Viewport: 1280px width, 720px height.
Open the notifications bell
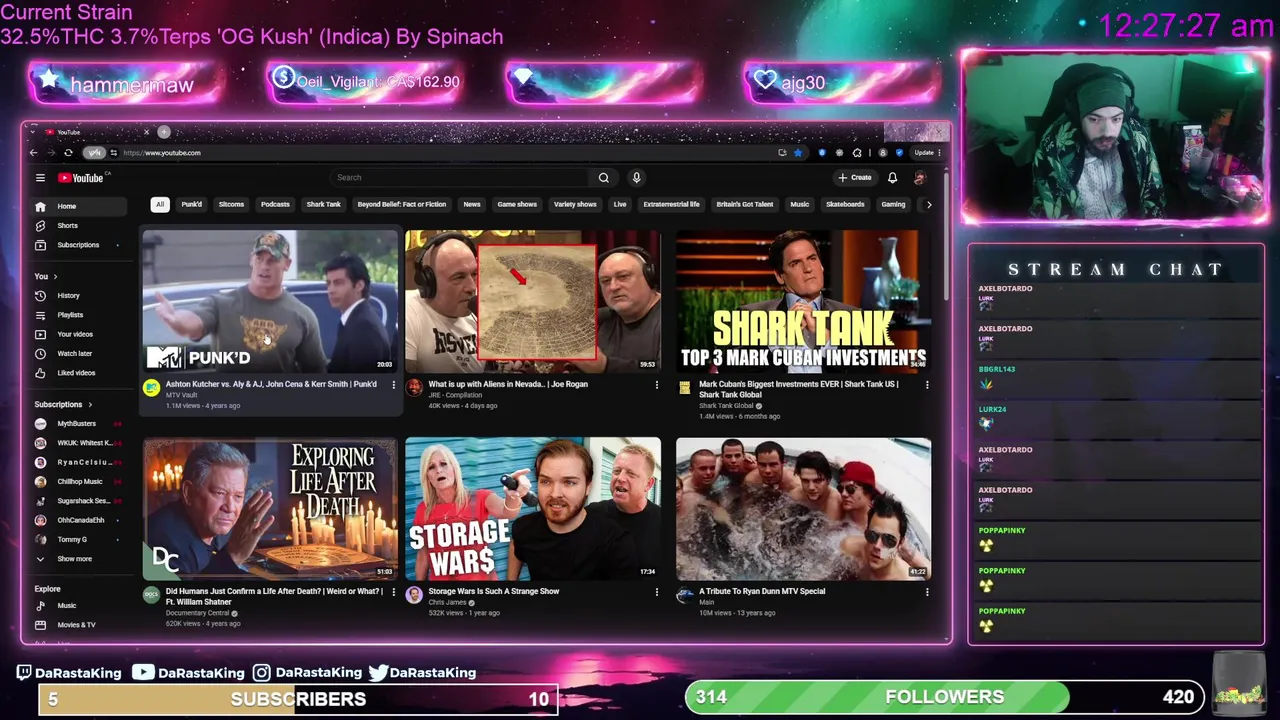[892, 178]
